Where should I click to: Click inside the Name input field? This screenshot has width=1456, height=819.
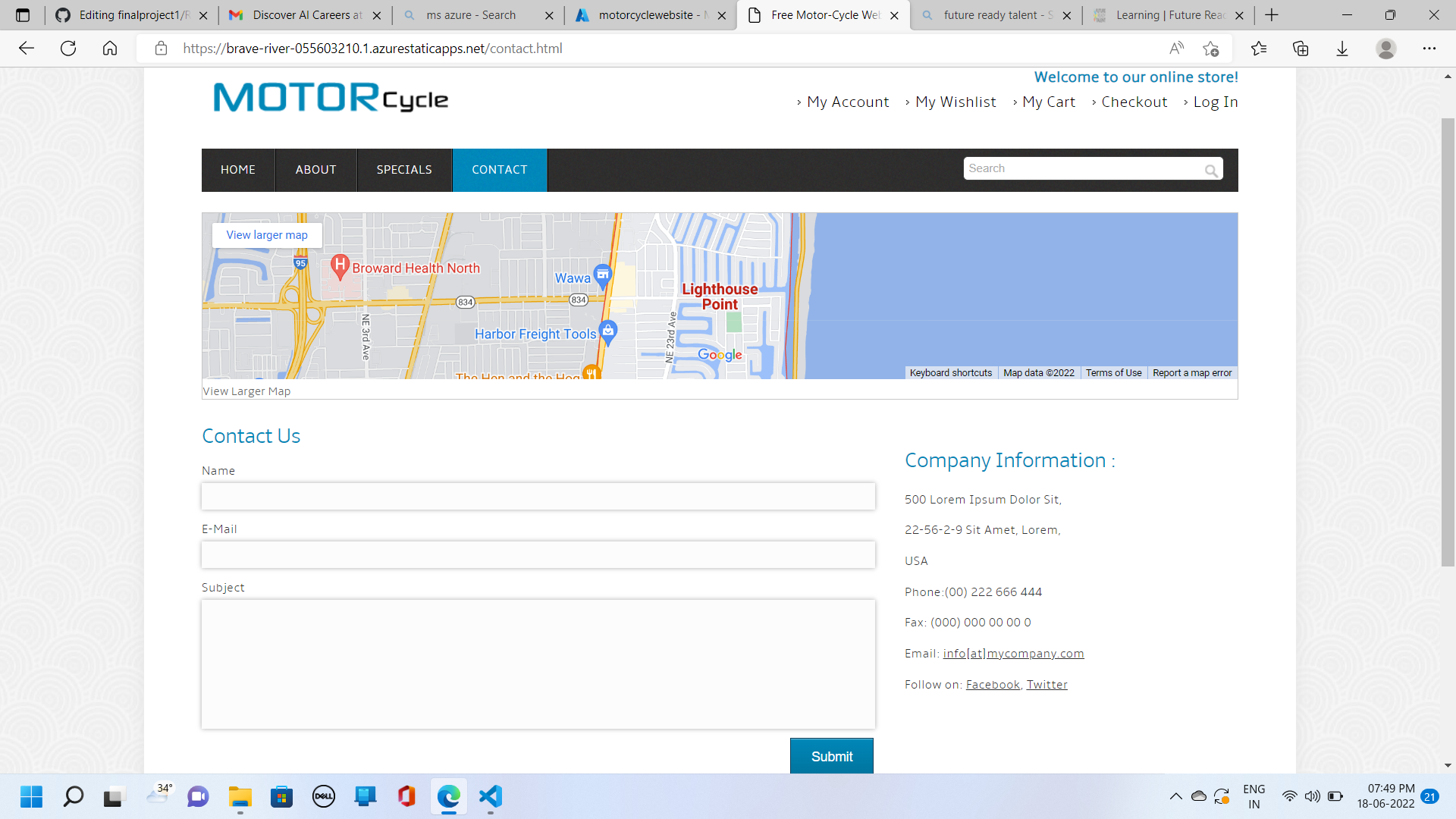coord(538,496)
